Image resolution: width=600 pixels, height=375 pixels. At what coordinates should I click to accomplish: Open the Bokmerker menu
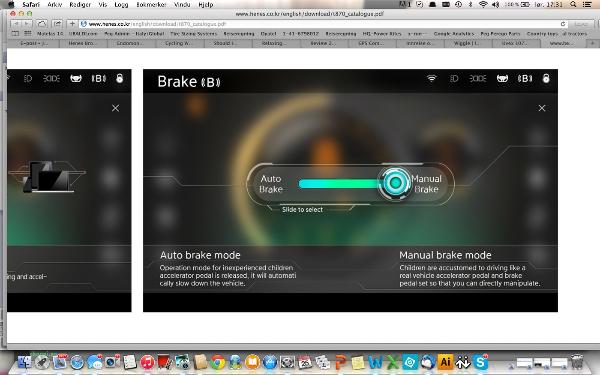click(151, 5)
